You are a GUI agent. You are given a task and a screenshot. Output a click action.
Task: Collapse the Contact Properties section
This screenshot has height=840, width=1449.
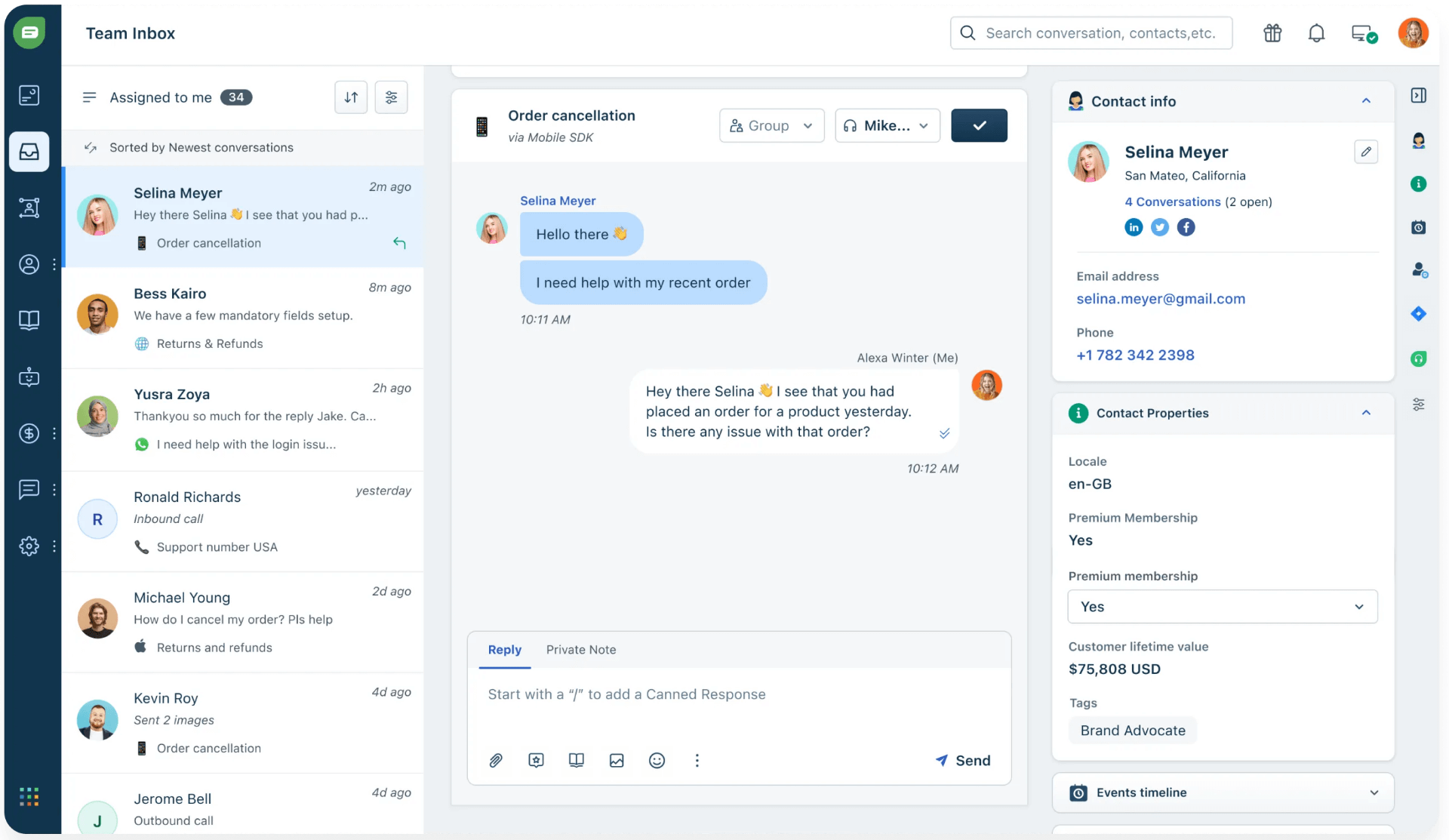pyautogui.click(x=1366, y=413)
